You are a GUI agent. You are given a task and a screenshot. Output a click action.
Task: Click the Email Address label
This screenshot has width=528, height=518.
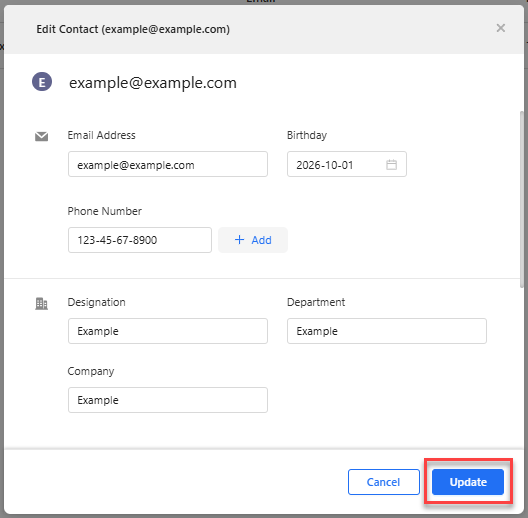point(101,135)
